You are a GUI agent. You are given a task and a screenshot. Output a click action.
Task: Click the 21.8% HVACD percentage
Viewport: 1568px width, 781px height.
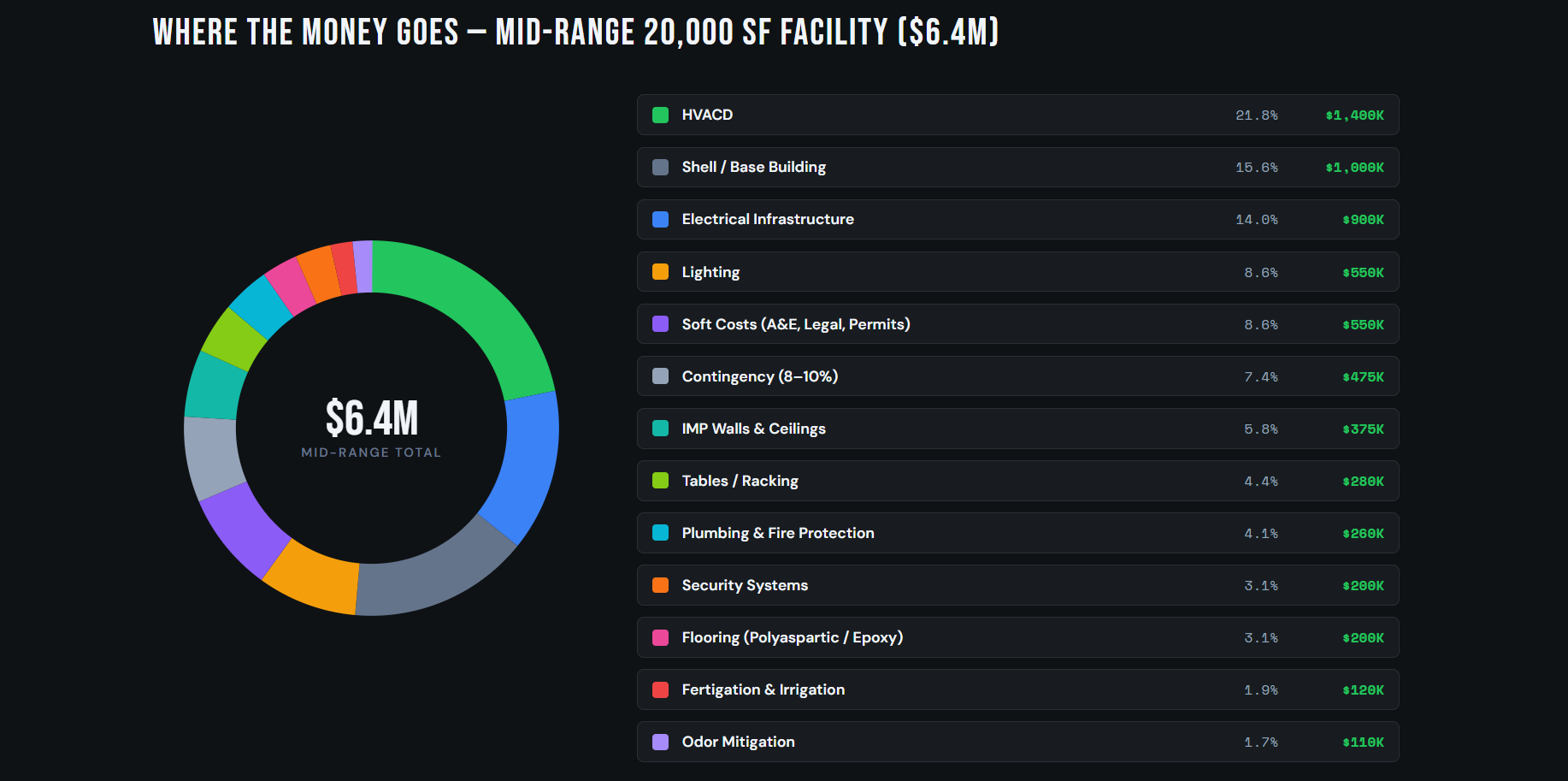pos(1257,115)
